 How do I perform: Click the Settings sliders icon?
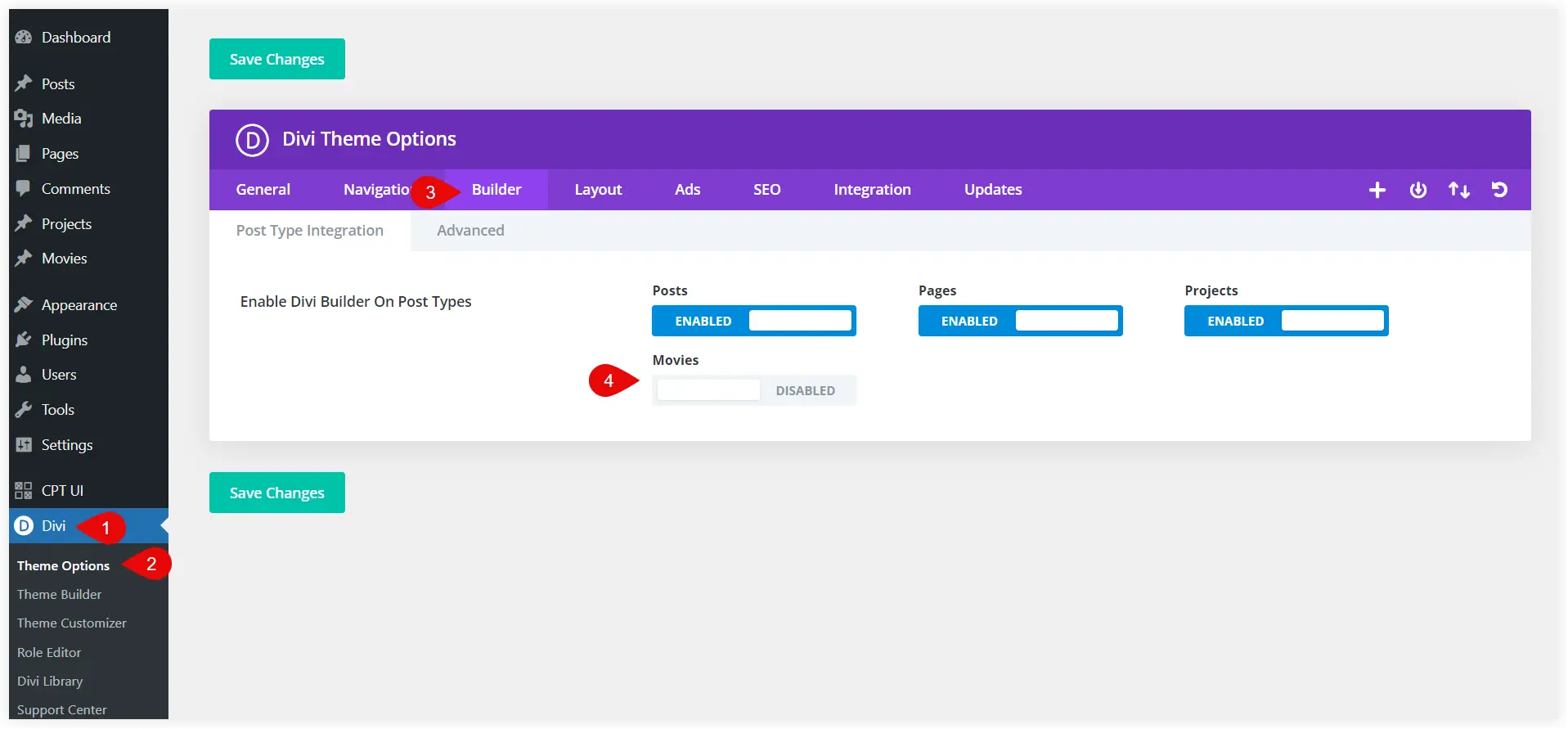pyautogui.click(x=24, y=445)
